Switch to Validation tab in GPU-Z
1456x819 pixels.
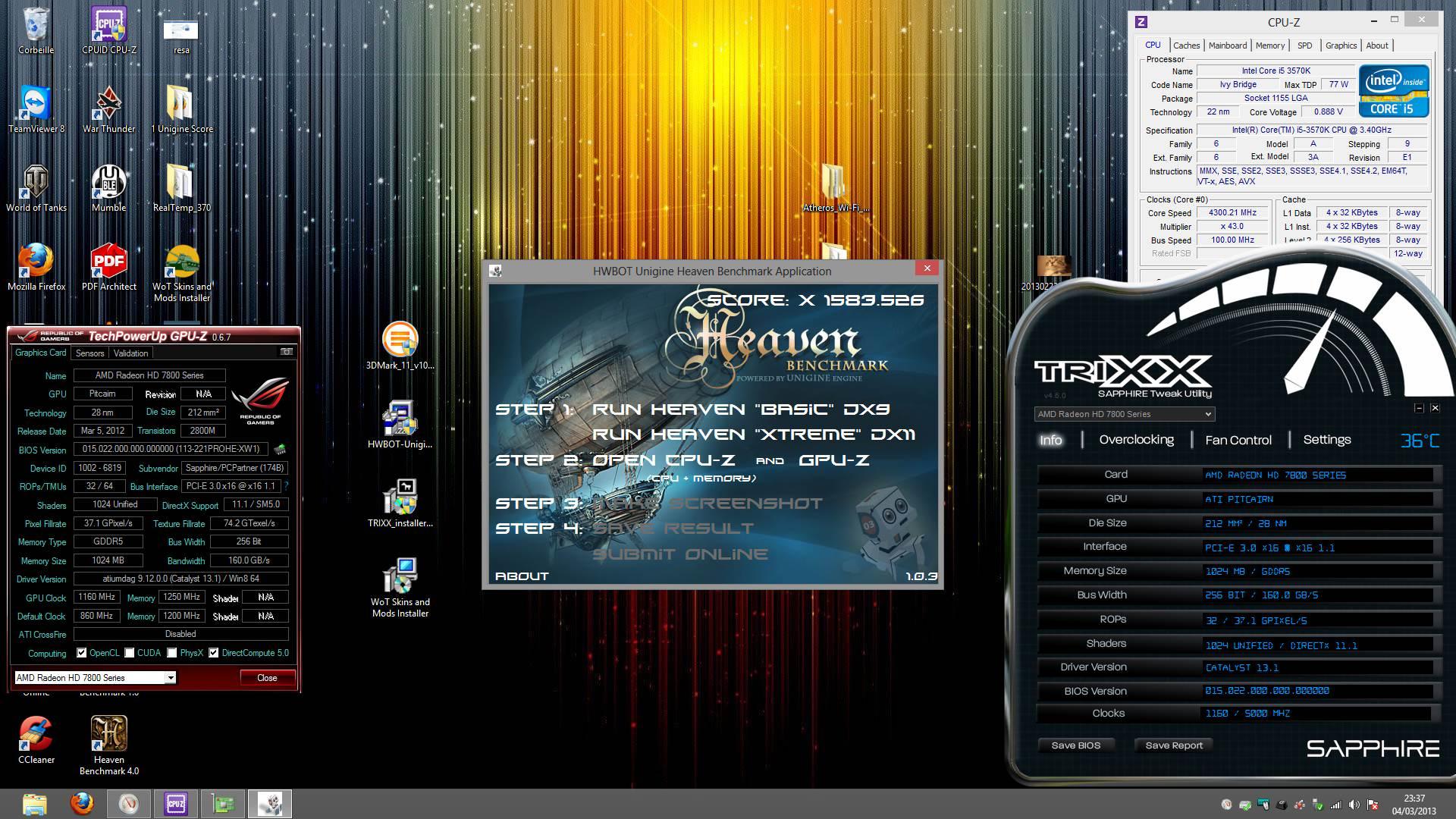click(130, 353)
